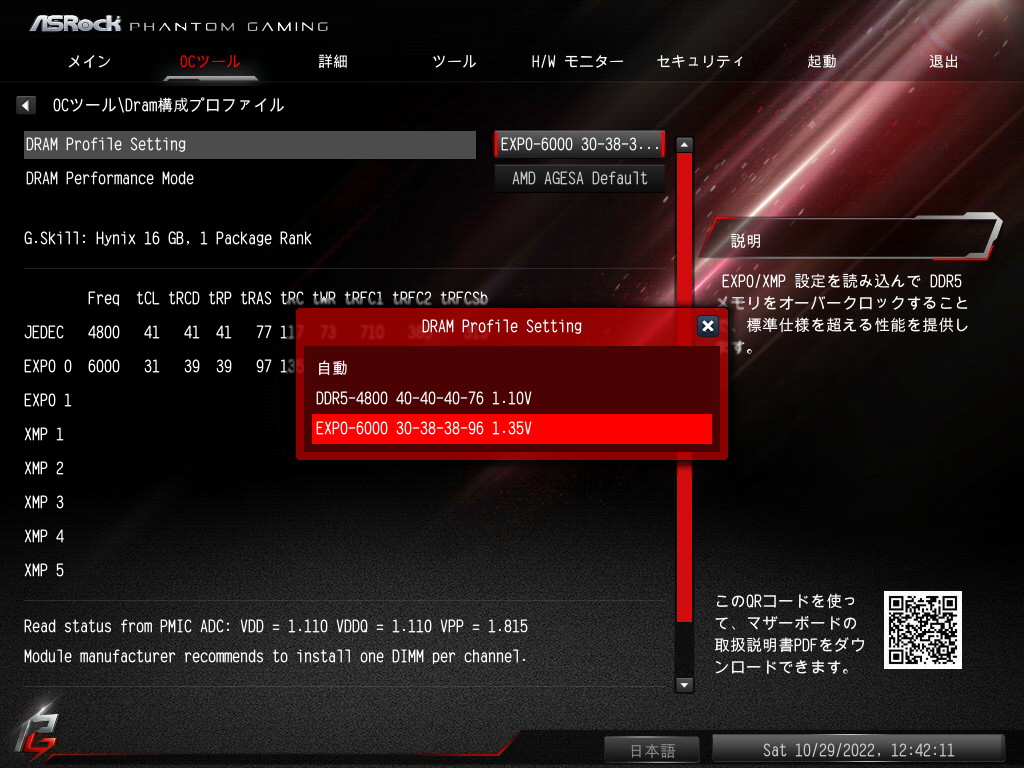
Task: Click the scrollbar down arrow
Action: tap(684, 684)
